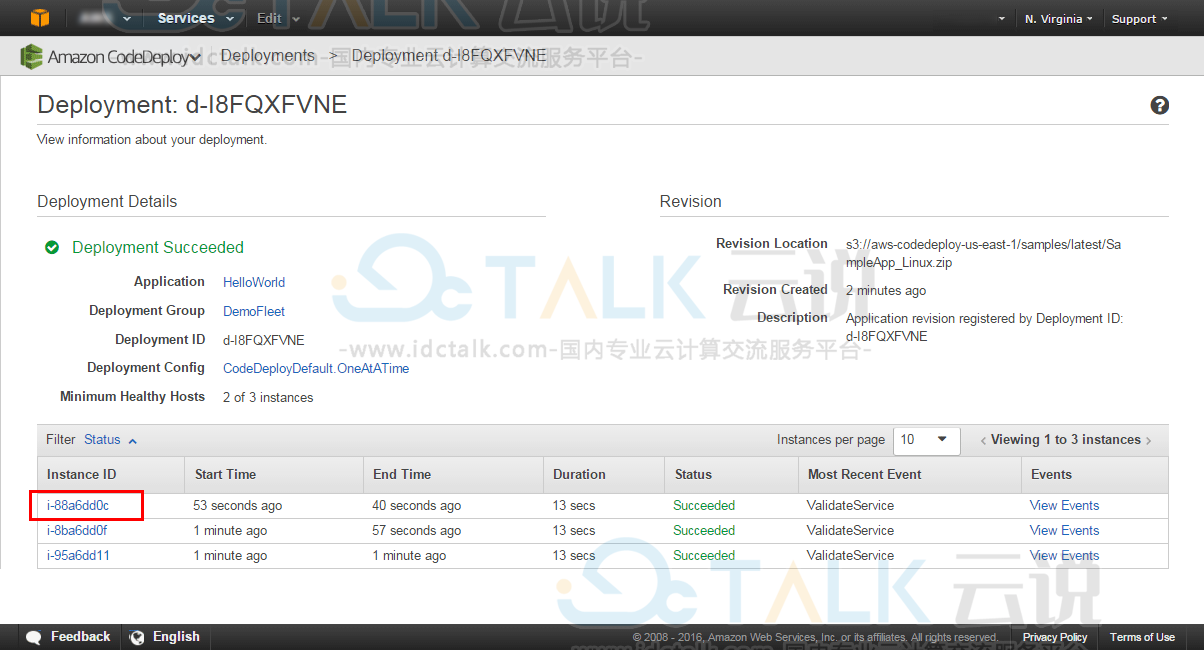Click the AWS orange cube home icon
This screenshot has height=650, width=1204.
point(39,18)
